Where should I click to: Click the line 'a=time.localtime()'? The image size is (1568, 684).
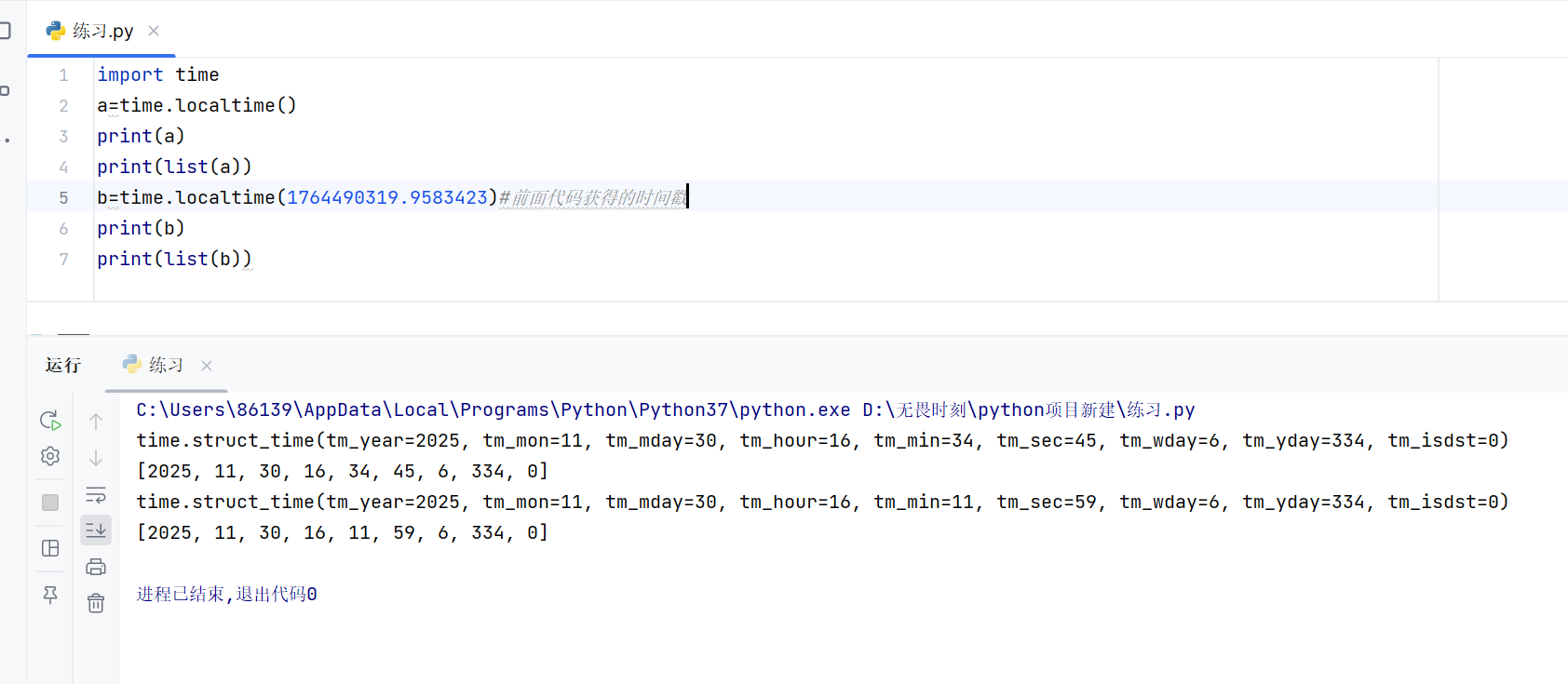(196, 105)
